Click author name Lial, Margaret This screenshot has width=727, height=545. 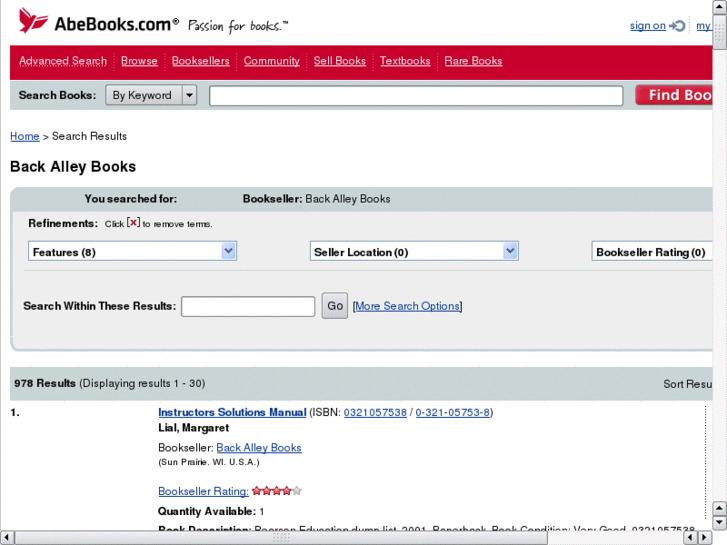coord(193,428)
